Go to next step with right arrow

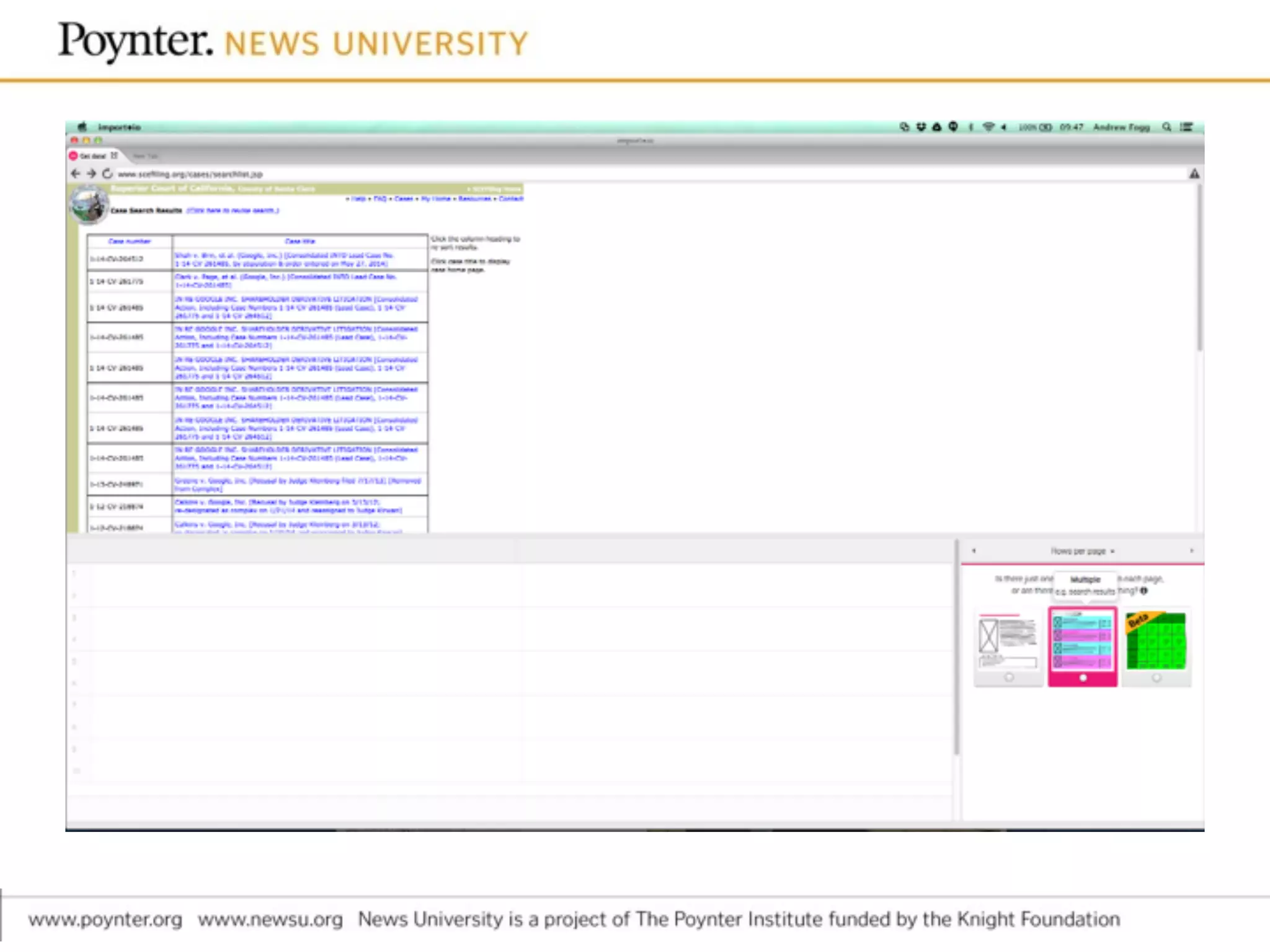click(1191, 551)
